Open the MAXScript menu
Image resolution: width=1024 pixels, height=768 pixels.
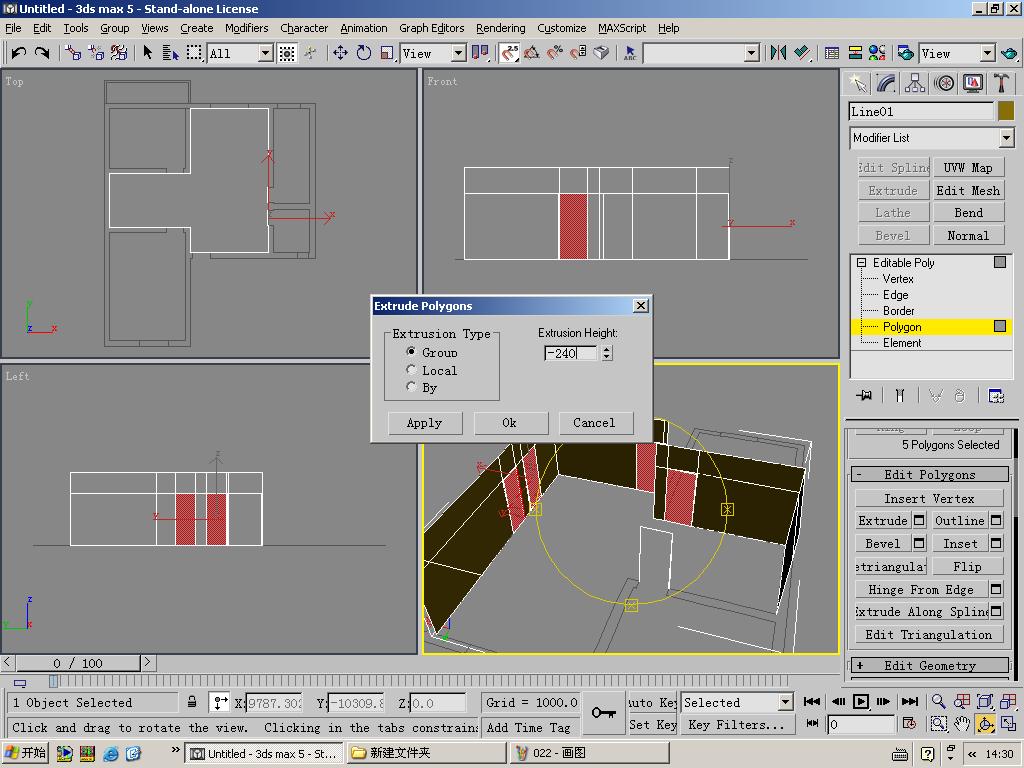point(622,28)
